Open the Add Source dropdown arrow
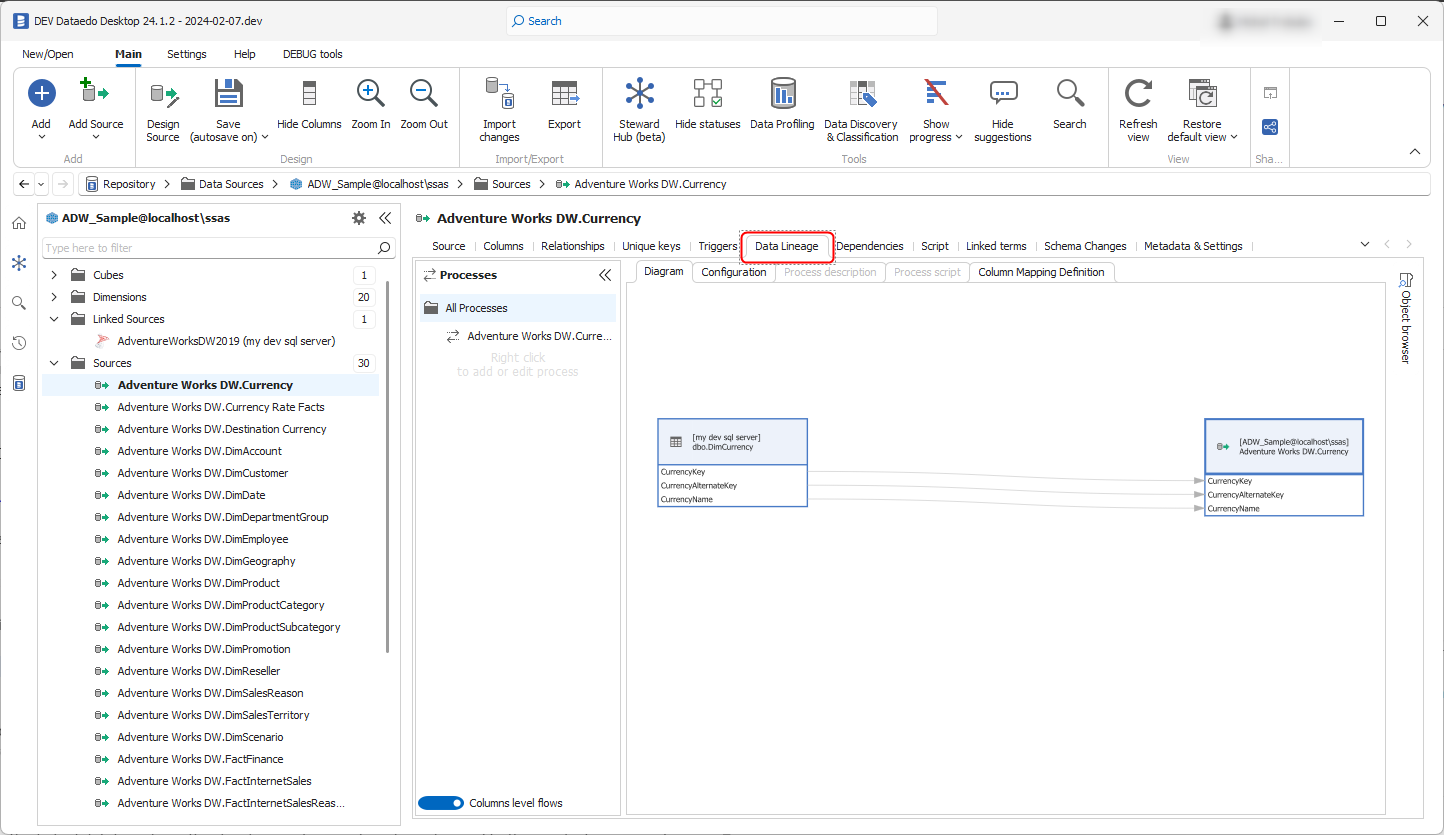Viewport: 1444px width, 835px height. point(96,138)
